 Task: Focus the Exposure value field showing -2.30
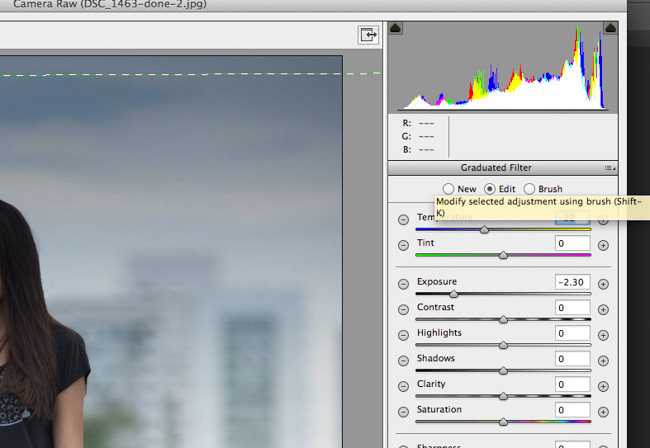[x=572, y=282]
